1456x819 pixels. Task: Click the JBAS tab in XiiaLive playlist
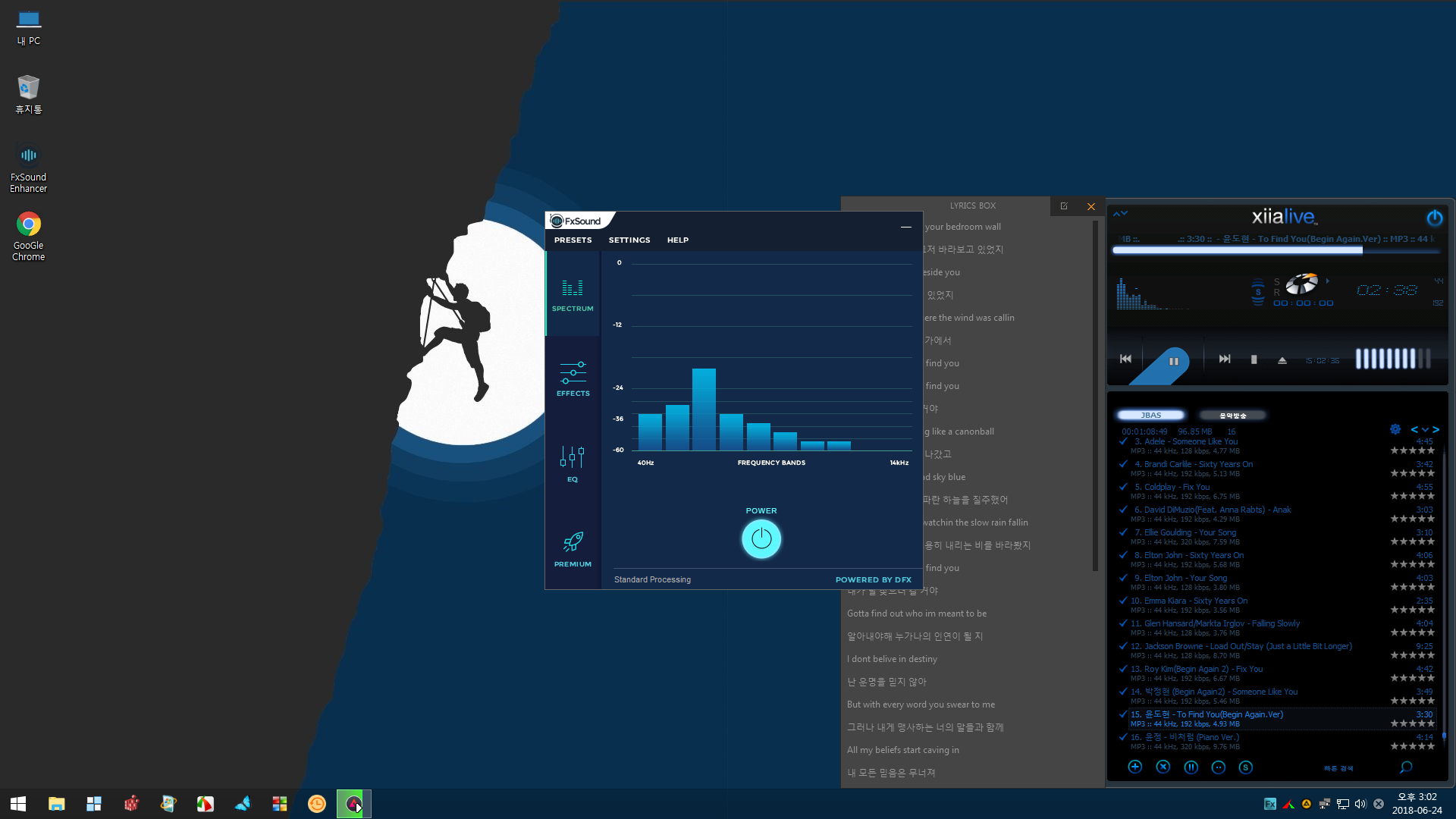coord(1151,414)
